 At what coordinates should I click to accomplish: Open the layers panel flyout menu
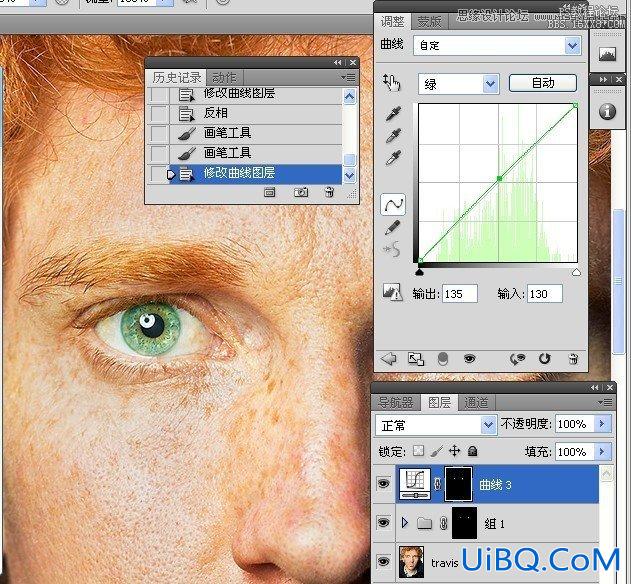pyautogui.click(x=605, y=402)
